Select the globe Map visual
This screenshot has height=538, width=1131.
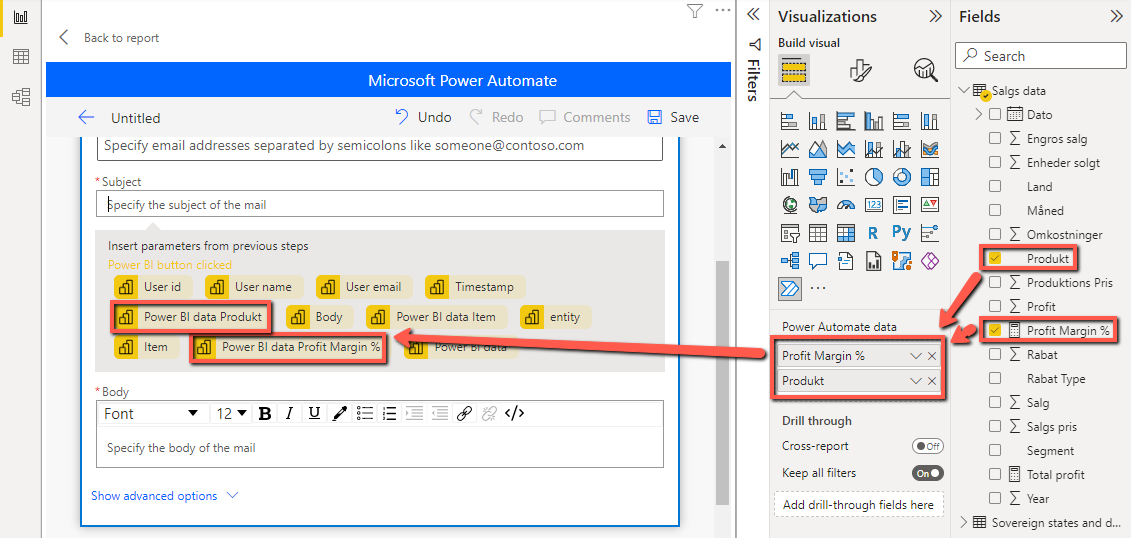[790, 205]
